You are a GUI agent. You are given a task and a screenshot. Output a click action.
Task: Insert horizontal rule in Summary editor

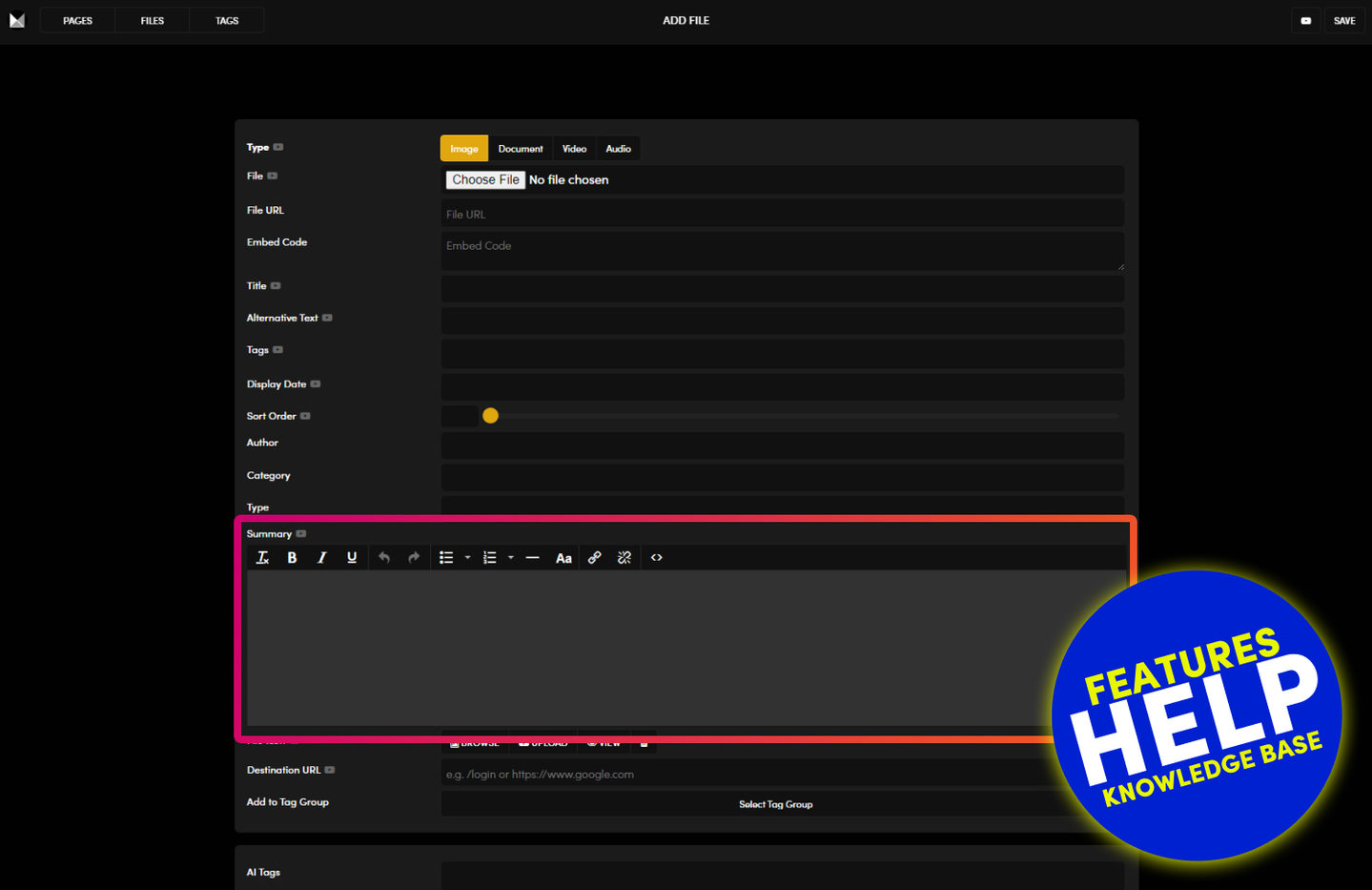(x=532, y=558)
